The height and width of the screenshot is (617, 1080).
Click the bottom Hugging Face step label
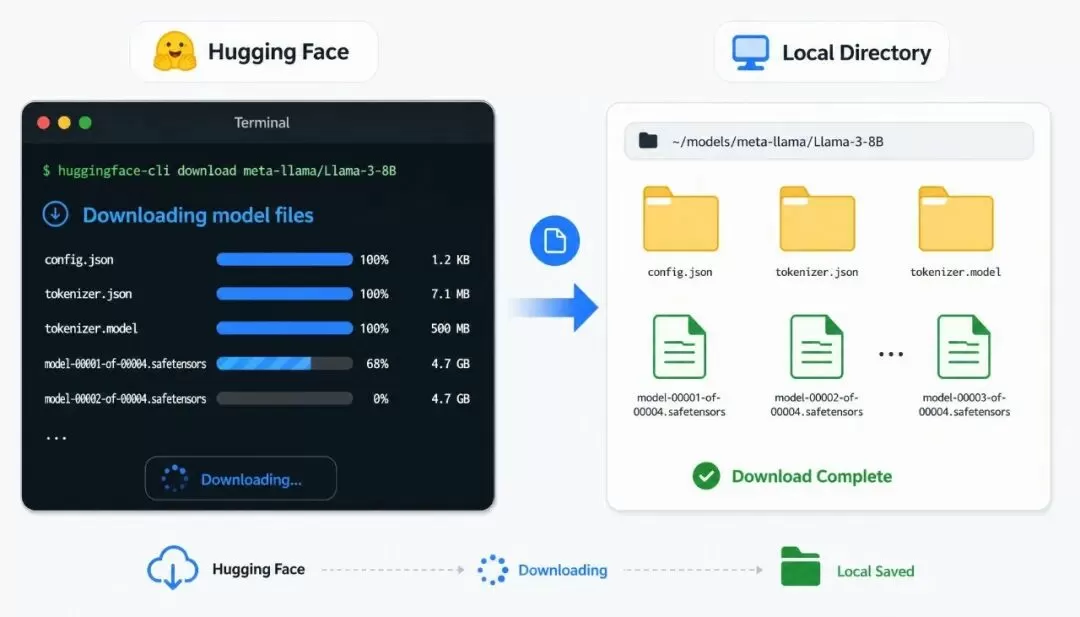258,569
